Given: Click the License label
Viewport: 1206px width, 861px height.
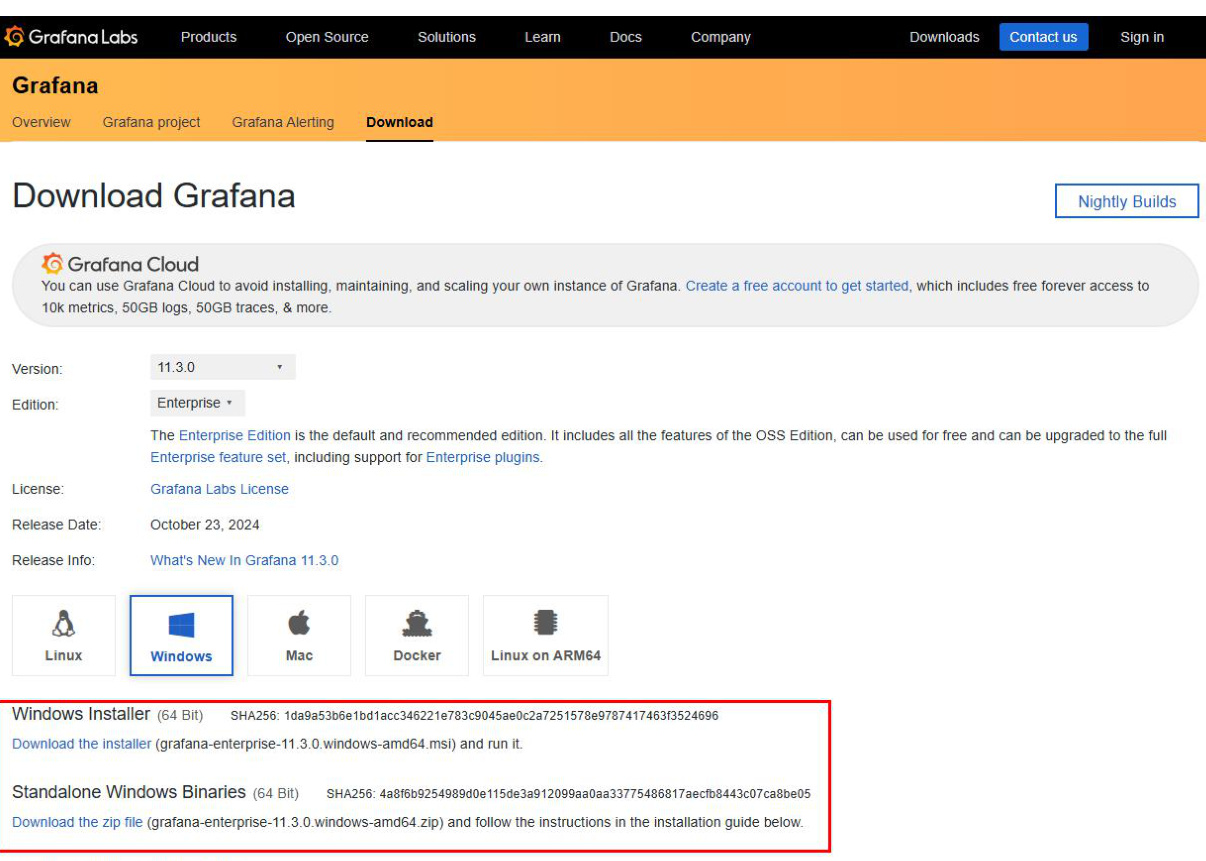Looking at the screenshot, I should click(x=38, y=489).
